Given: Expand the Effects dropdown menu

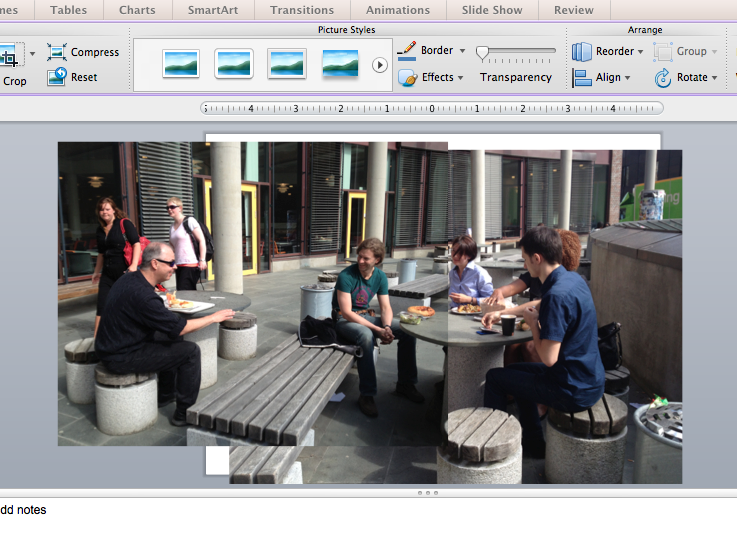Looking at the screenshot, I should click(x=461, y=78).
